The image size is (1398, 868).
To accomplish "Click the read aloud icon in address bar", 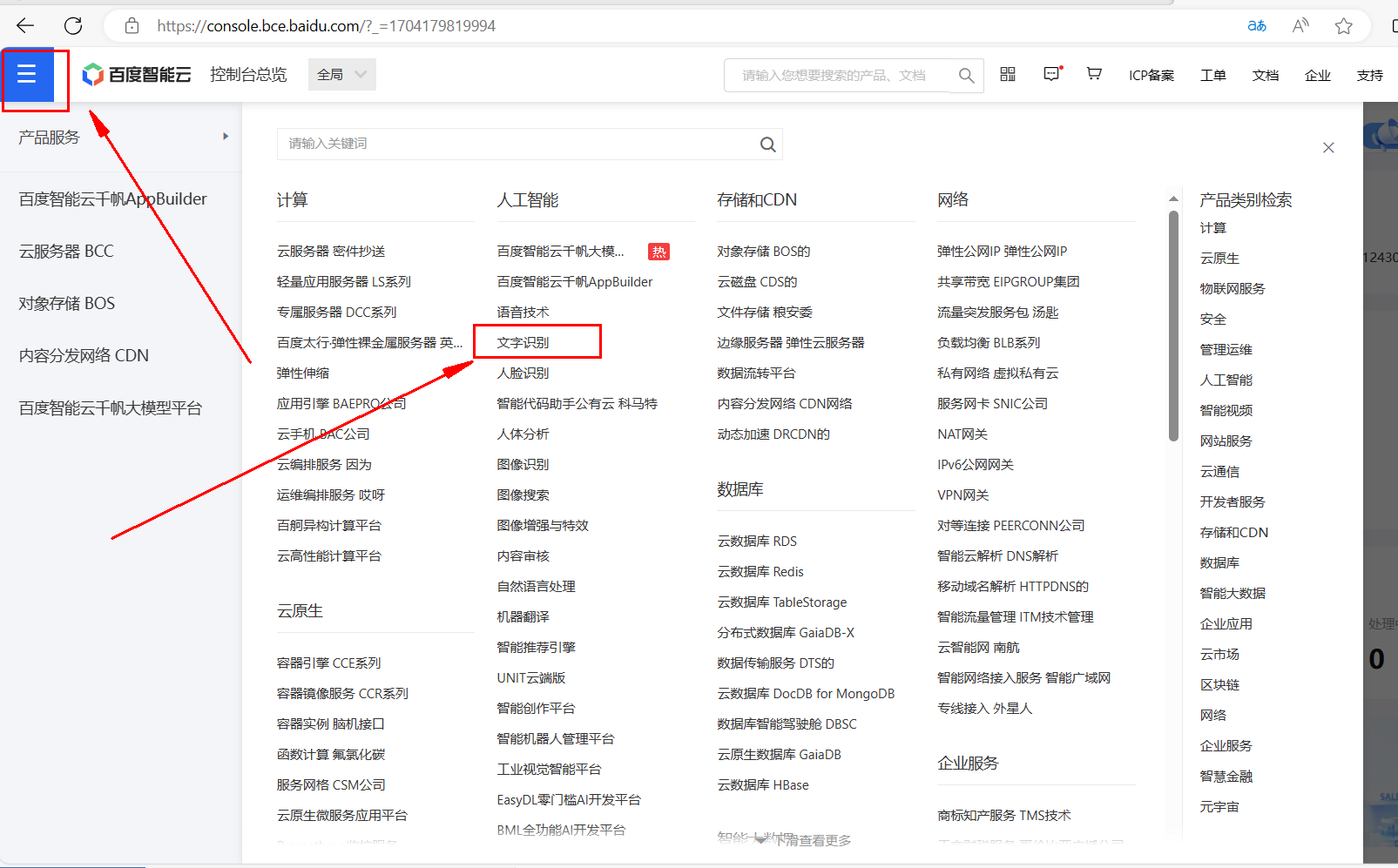I will 1300,26.
